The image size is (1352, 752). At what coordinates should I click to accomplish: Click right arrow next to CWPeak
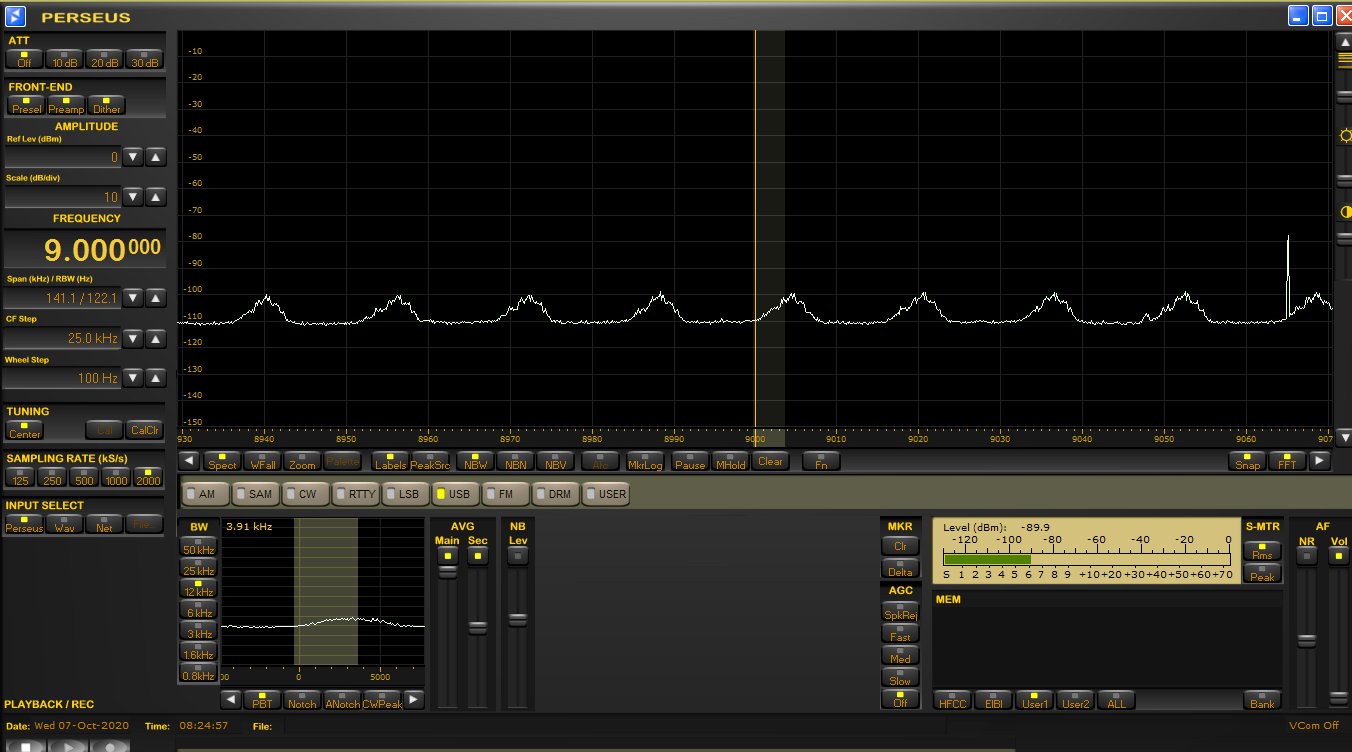click(x=413, y=700)
